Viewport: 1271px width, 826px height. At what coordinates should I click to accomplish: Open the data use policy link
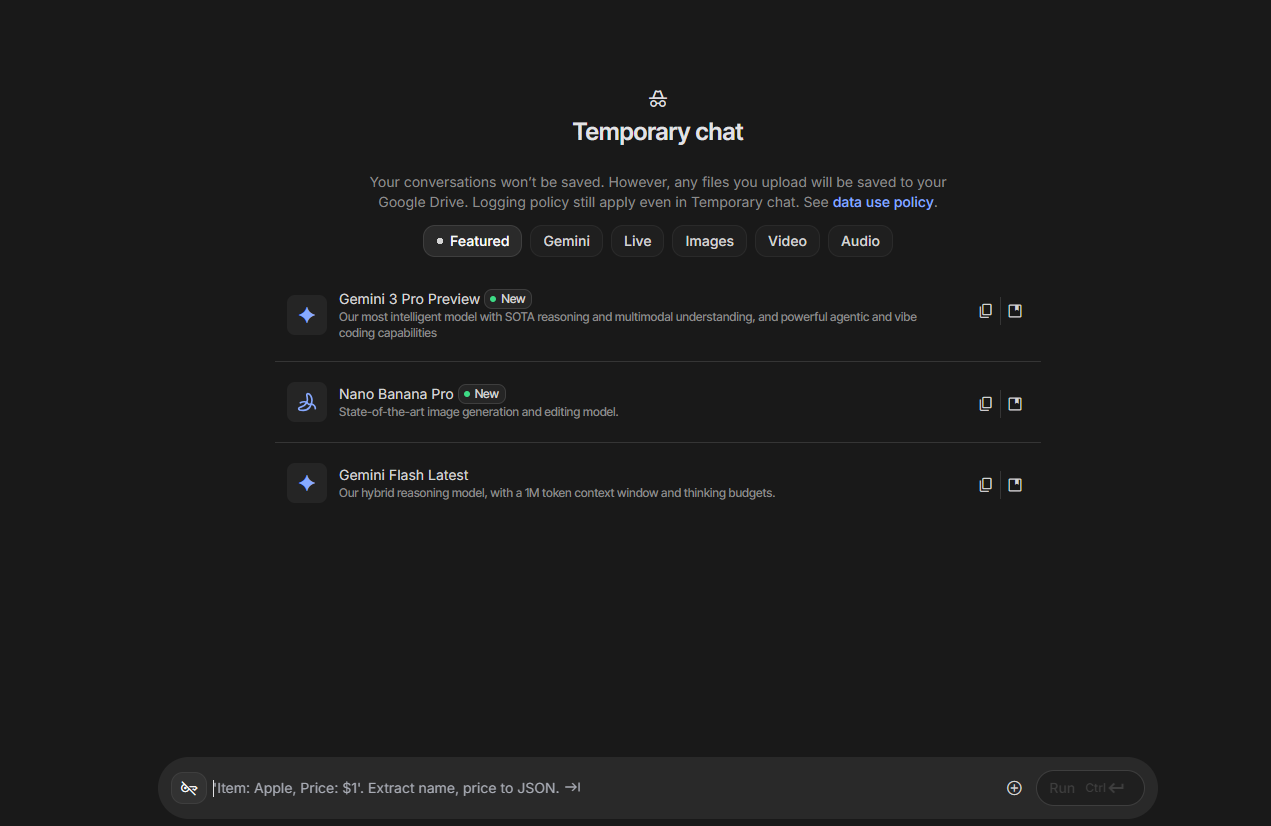[883, 202]
